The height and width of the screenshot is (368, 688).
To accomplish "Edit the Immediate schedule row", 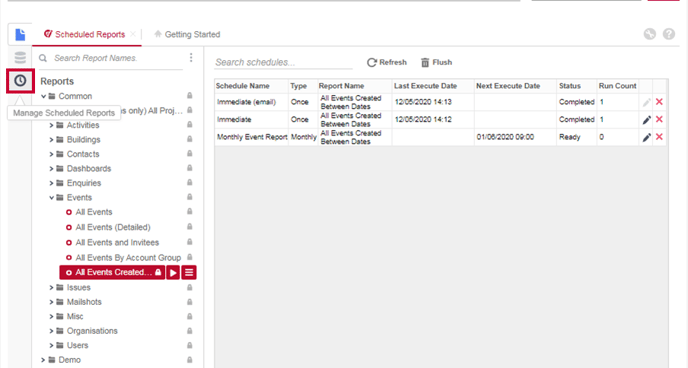I will [x=646, y=120].
